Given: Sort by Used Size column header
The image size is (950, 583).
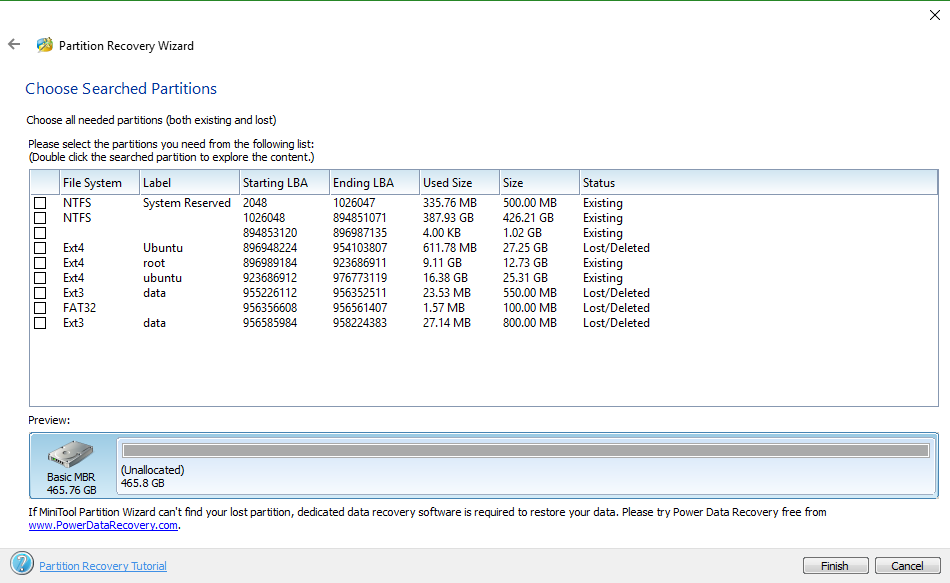Looking at the screenshot, I should (x=459, y=182).
